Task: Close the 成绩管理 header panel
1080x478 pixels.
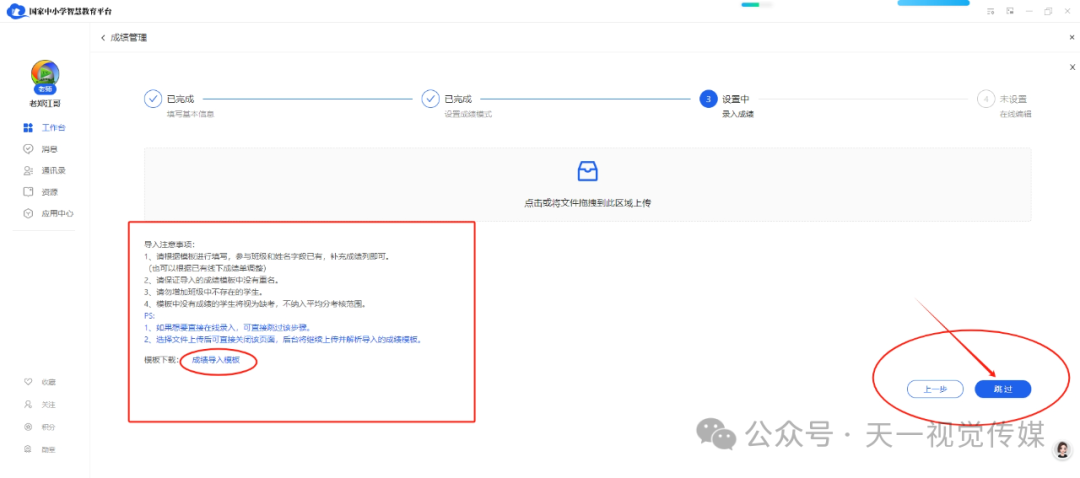Action: tap(1072, 38)
